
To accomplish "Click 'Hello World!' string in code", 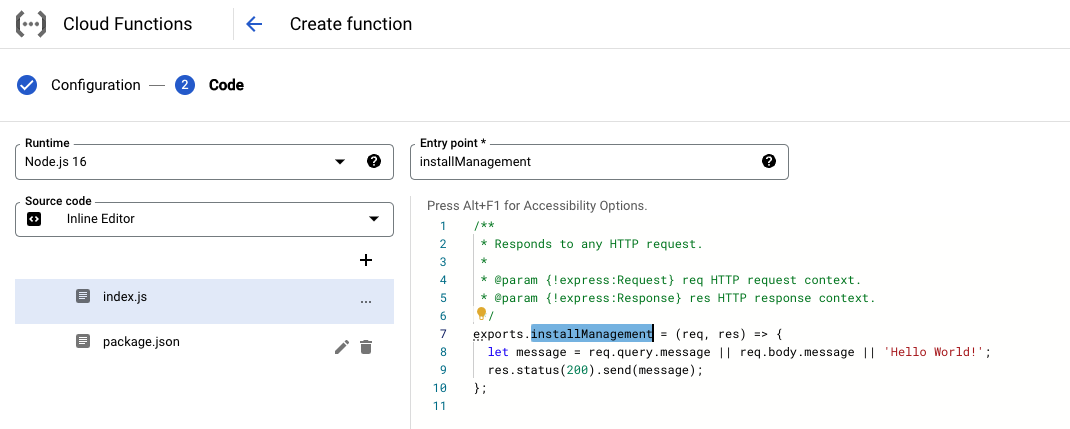I will click(x=933, y=352).
